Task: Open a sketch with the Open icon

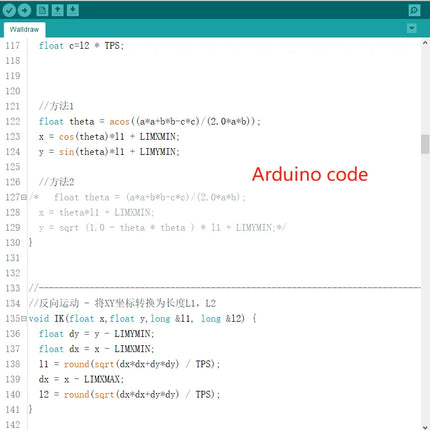Action: (x=57, y=10)
